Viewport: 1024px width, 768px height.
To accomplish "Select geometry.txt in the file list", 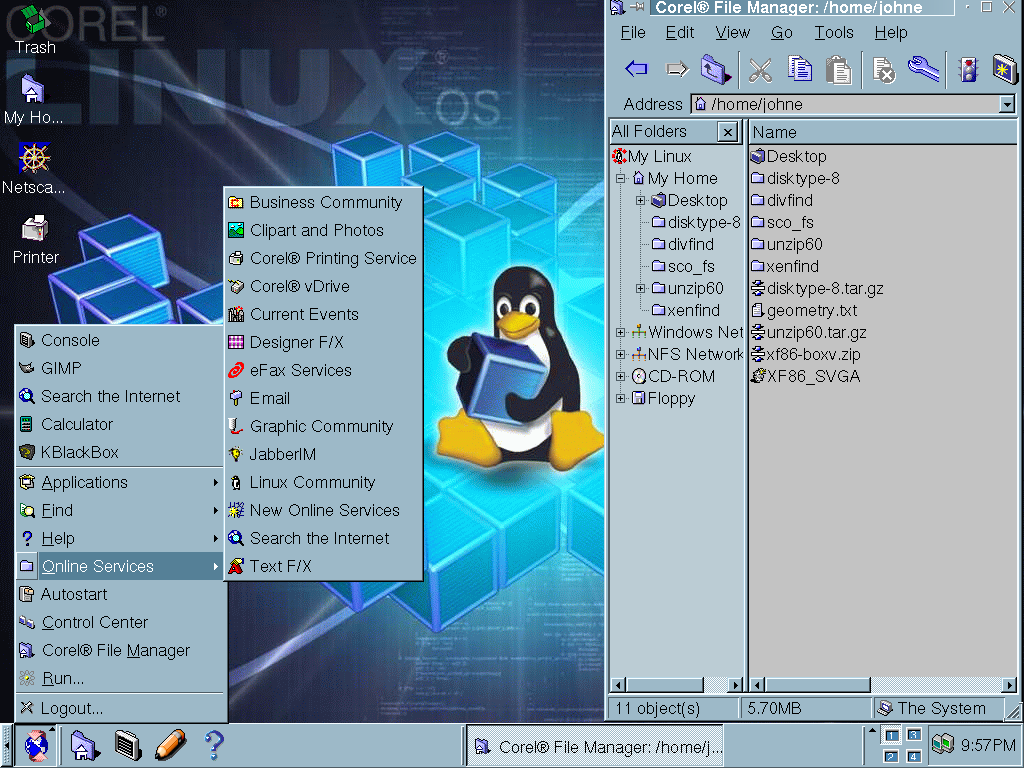I will click(811, 310).
